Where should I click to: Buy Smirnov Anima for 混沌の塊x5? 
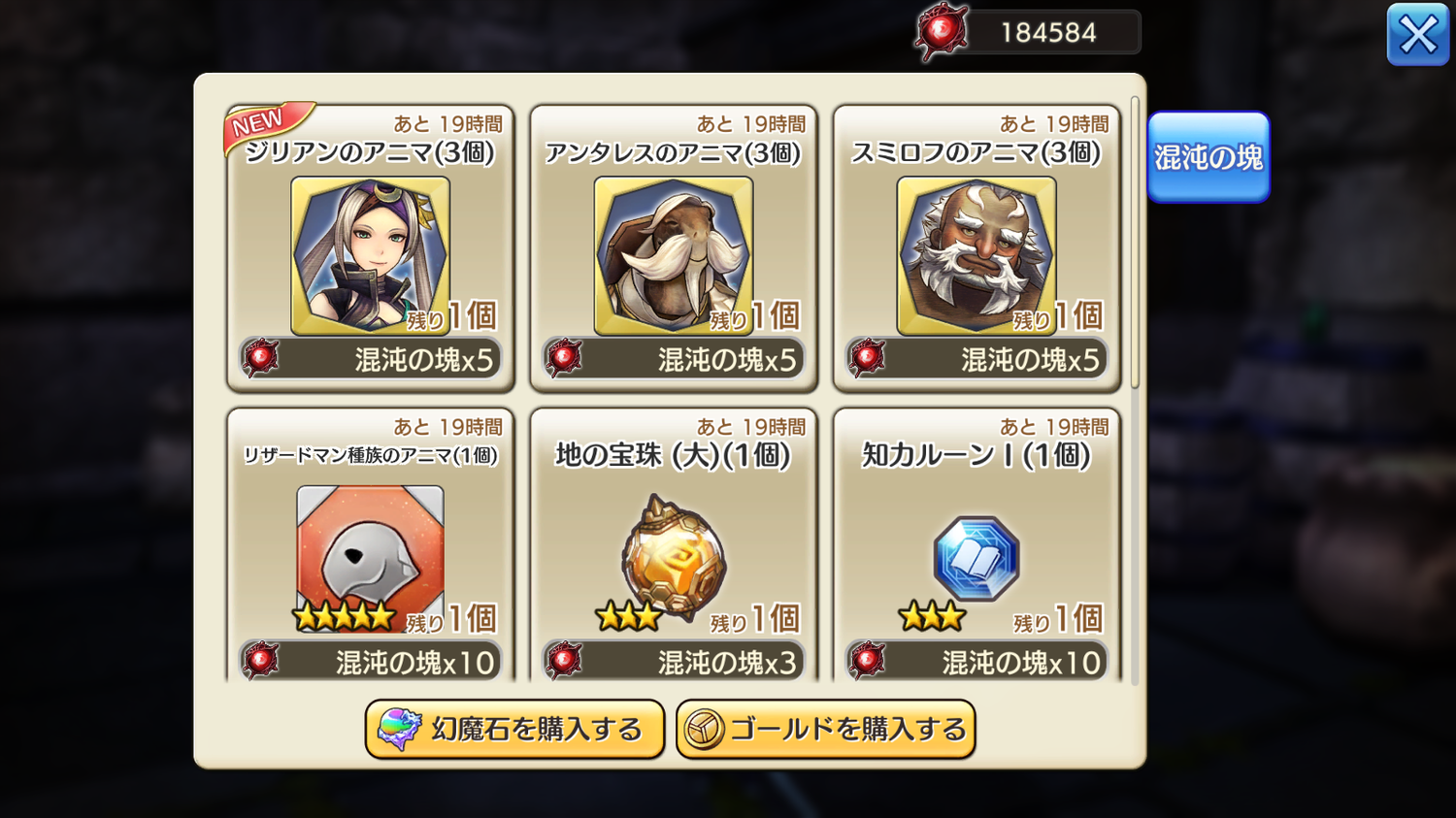coord(976,359)
